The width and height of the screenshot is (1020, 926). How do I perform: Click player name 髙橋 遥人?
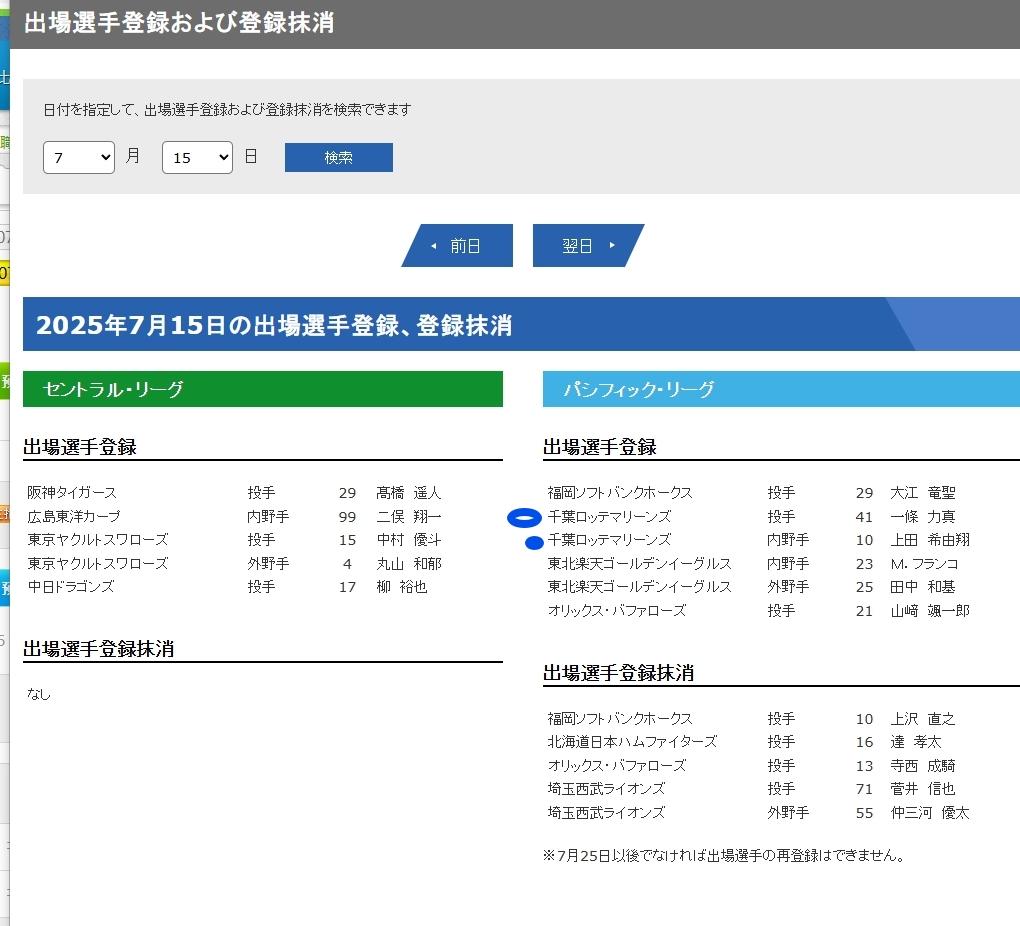409,493
